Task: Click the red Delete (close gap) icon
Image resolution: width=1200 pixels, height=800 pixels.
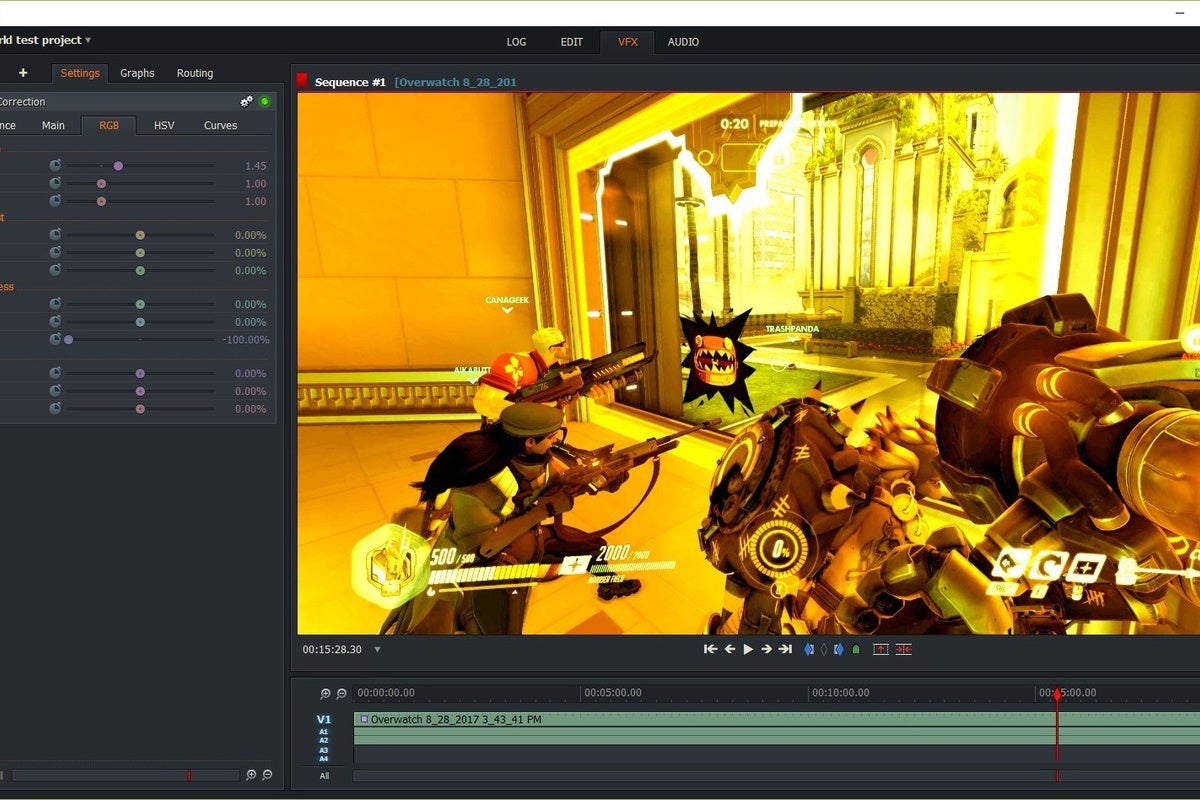Action: [904, 649]
